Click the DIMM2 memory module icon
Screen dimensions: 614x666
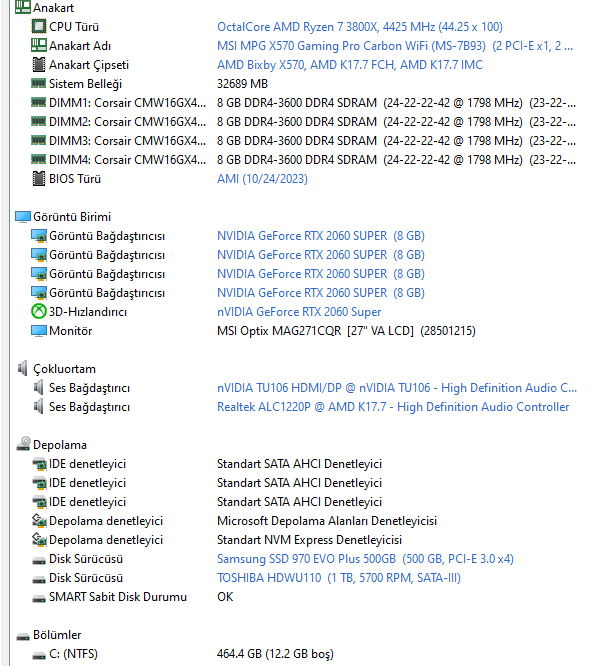(x=39, y=121)
